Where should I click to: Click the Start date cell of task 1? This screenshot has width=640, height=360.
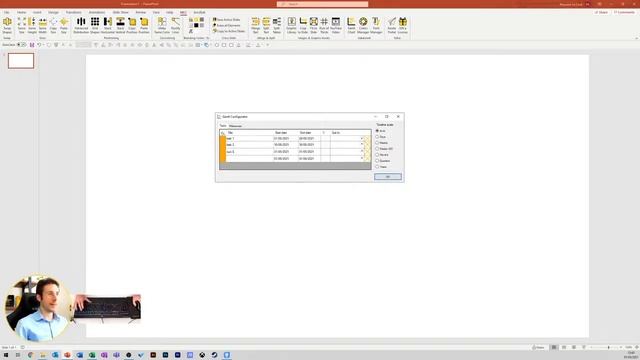[x=285, y=138]
